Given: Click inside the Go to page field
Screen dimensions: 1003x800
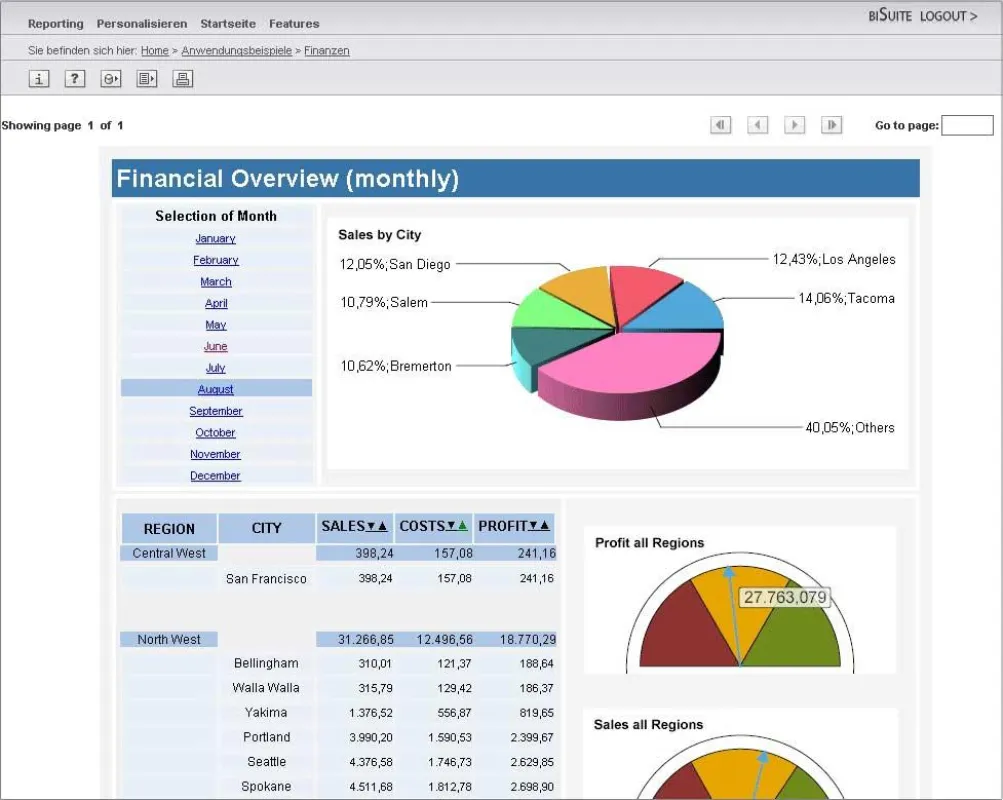Looking at the screenshot, I should click(x=967, y=125).
